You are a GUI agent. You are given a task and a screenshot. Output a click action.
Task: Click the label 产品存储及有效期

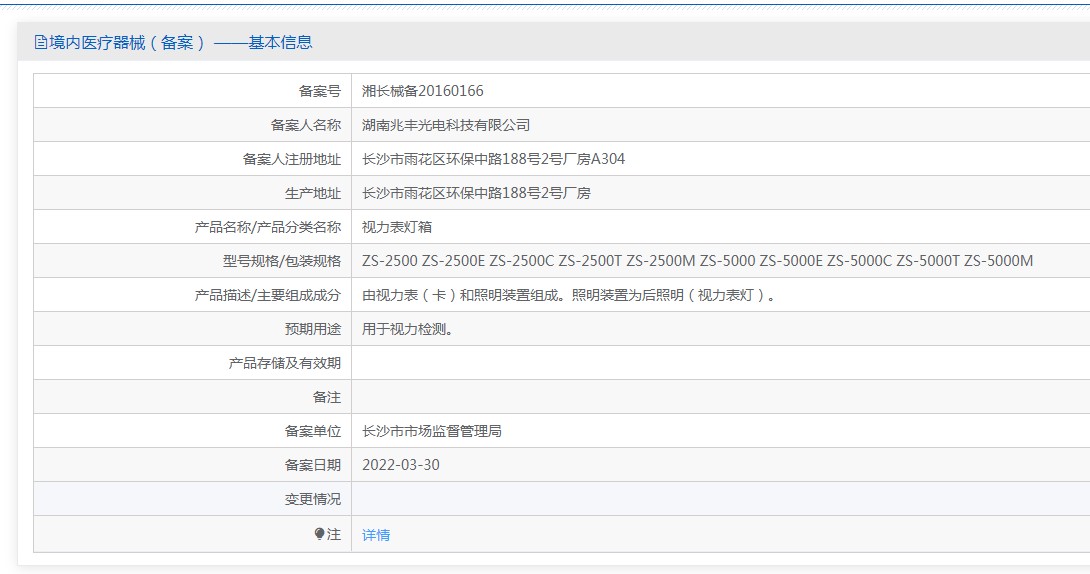pyautogui.click(x=285, y=363)
